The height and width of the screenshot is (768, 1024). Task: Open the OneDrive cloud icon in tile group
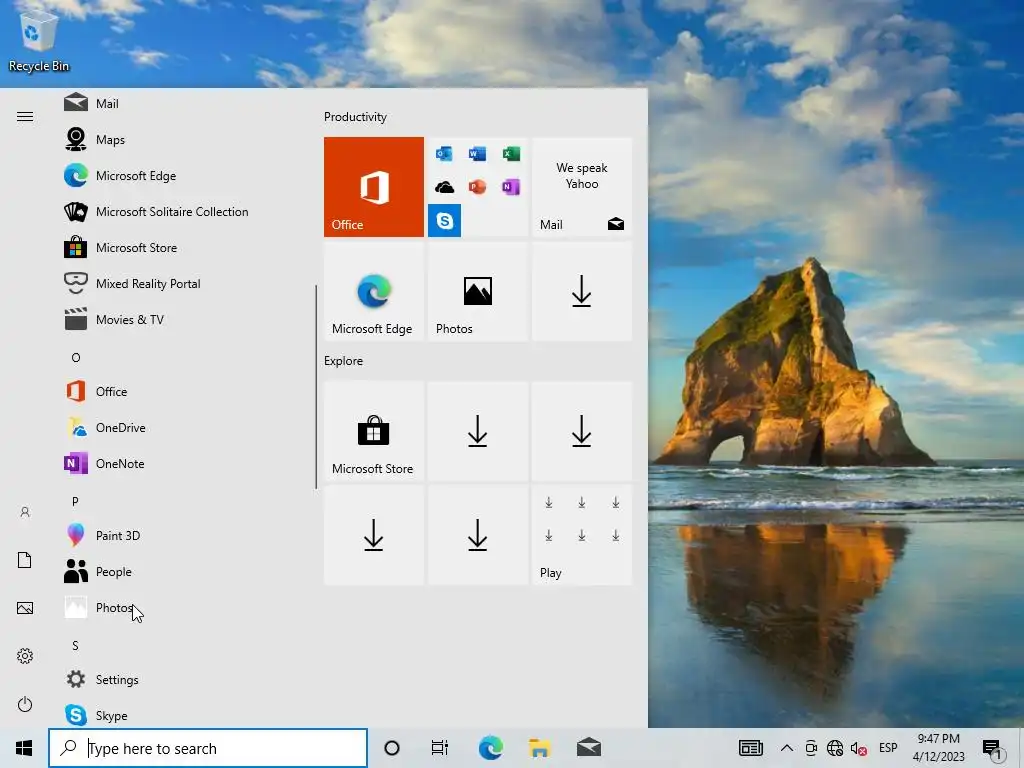[444, 187]
